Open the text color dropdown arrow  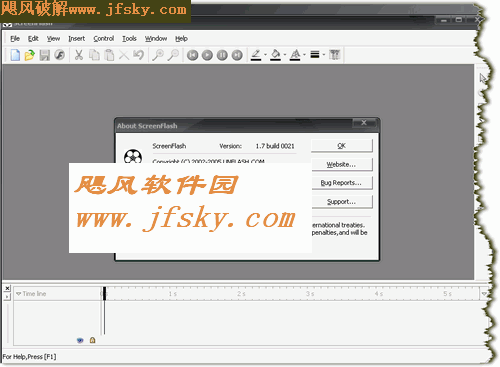pos(304,55)
